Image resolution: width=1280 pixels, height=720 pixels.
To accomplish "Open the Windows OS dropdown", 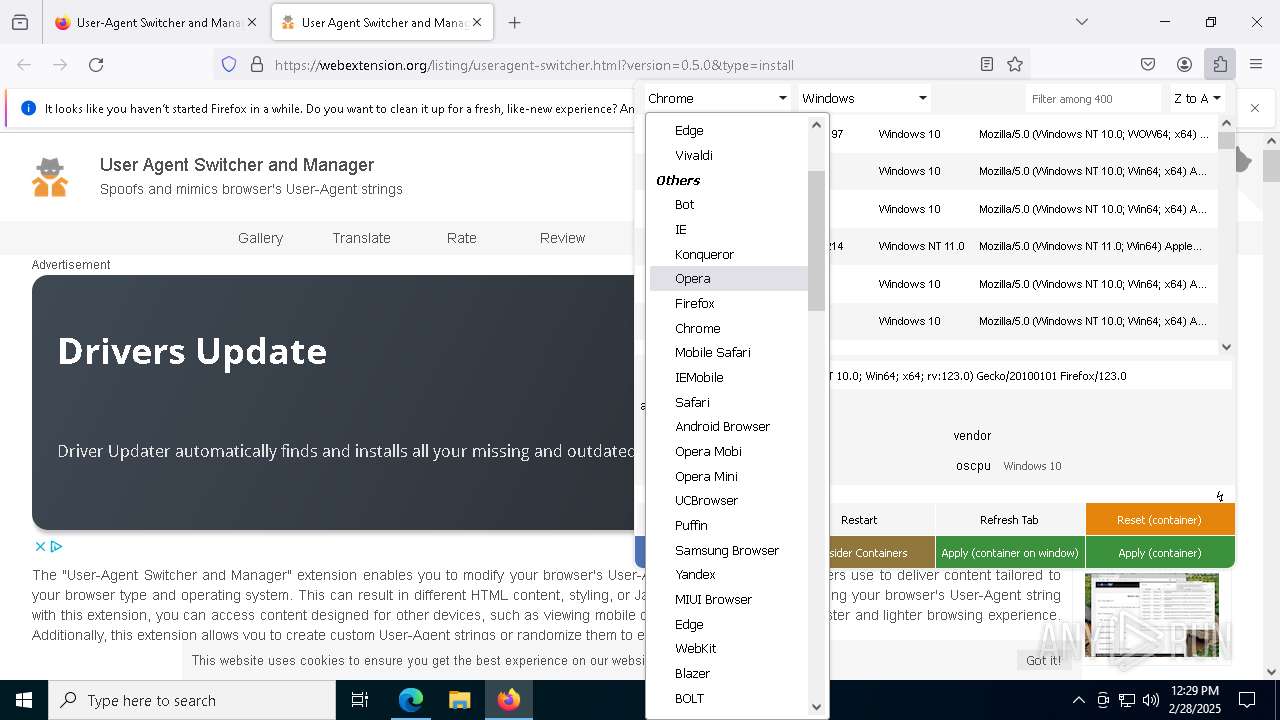I will [x=864, y=98].
